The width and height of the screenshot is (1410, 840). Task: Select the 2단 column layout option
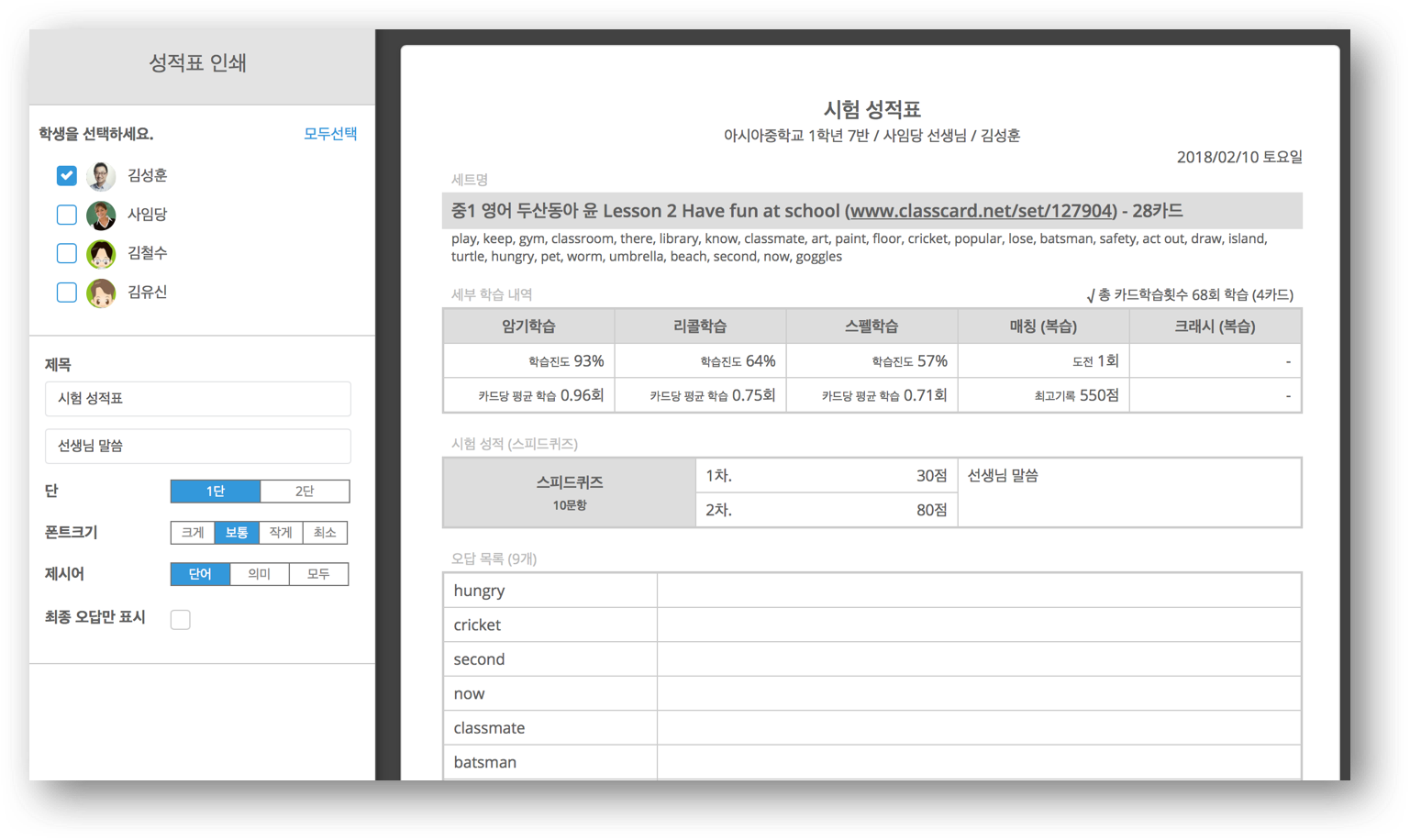click(305, 492)
